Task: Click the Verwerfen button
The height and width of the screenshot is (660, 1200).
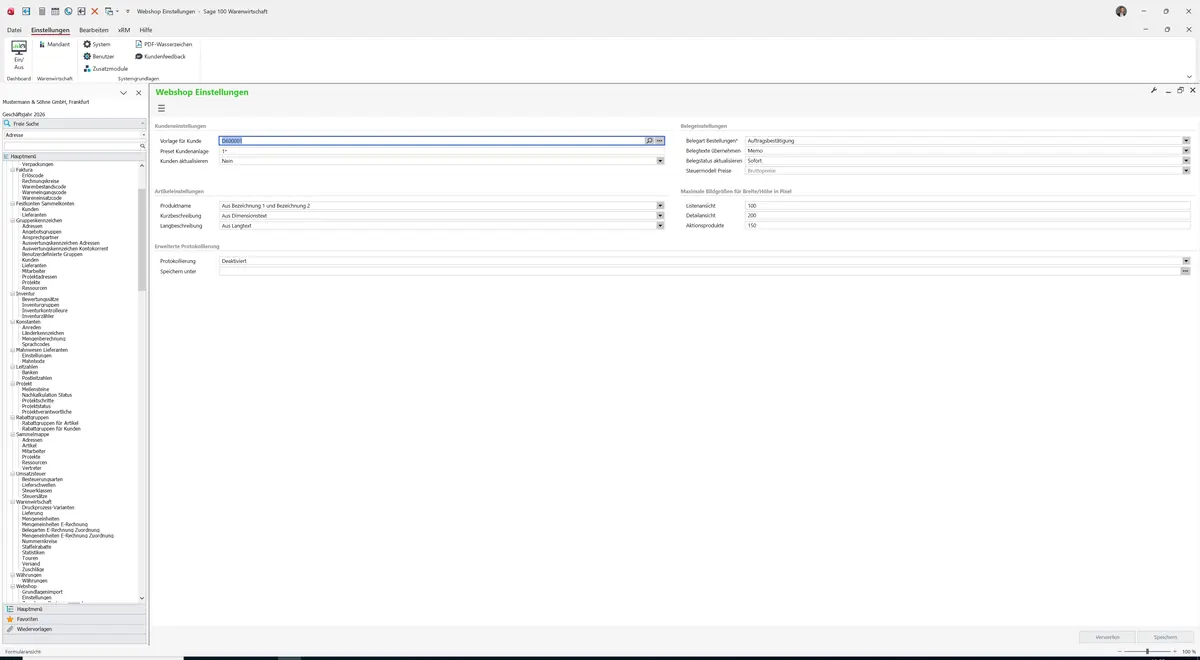Action: (1107, 636)
